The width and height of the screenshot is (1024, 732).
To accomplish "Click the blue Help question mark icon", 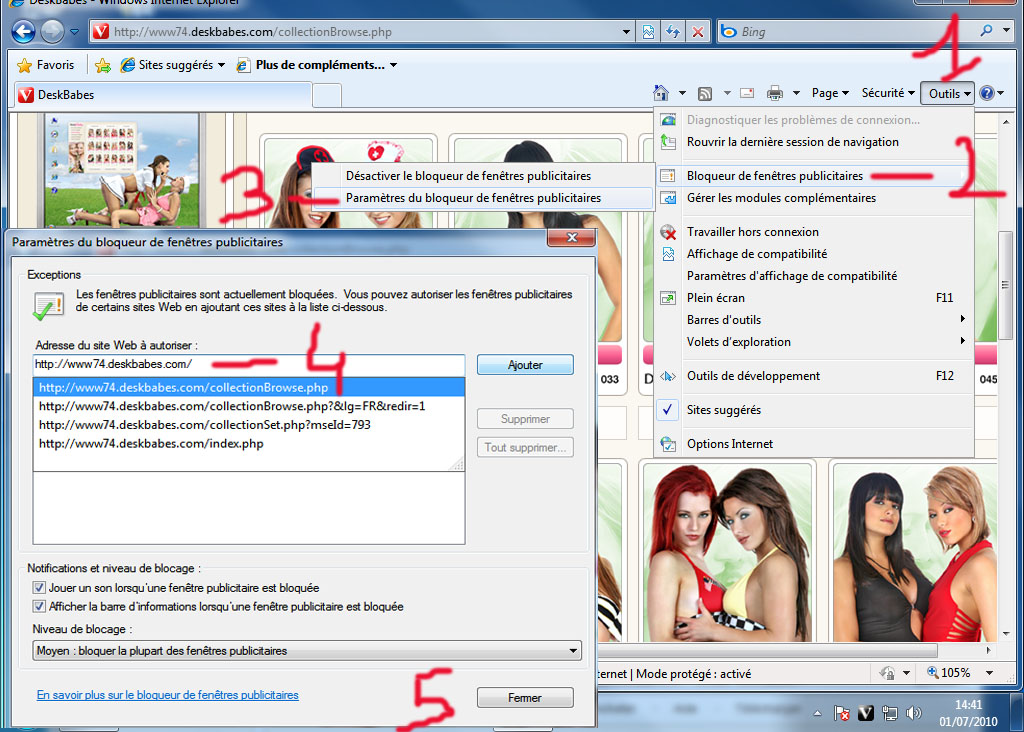I will [x=986, y=93].
